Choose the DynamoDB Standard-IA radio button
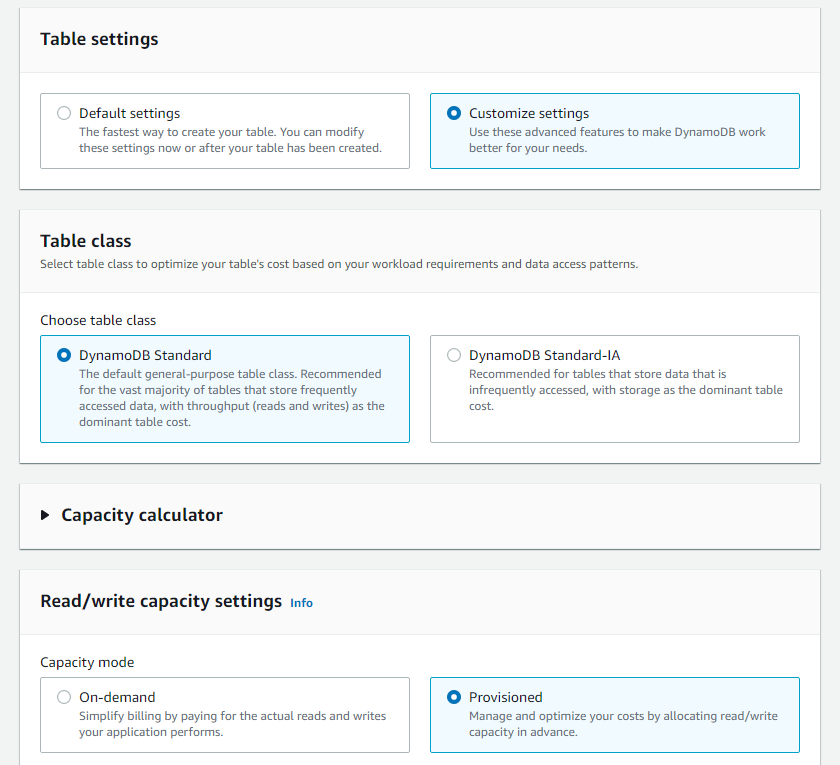This screenshot has height=765, width=840. (x=454, y=355)
